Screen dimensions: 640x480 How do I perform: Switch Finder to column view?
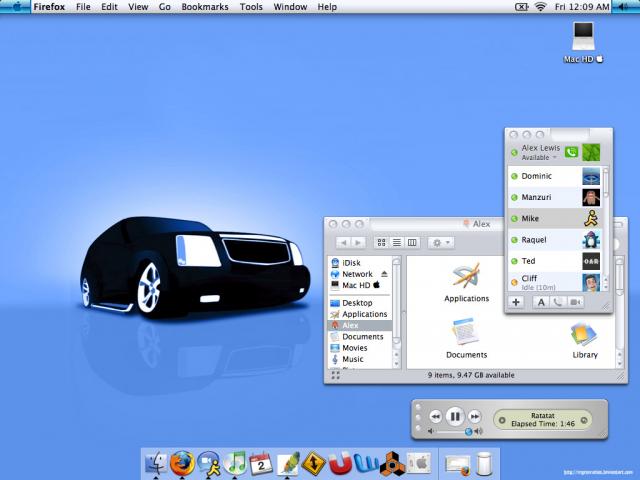tap(412, 242)
